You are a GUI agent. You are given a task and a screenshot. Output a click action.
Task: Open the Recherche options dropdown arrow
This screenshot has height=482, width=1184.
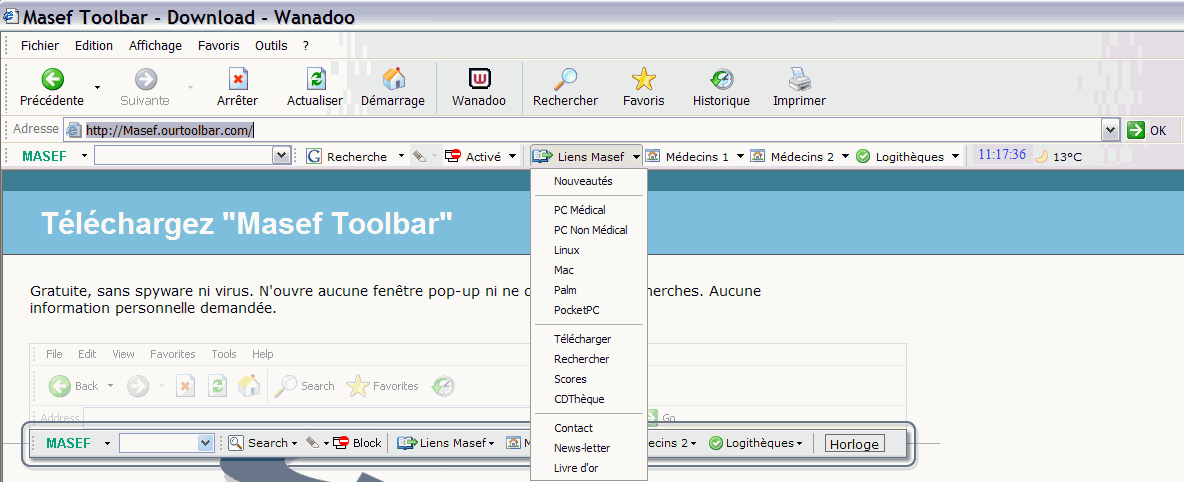[401, 156]
